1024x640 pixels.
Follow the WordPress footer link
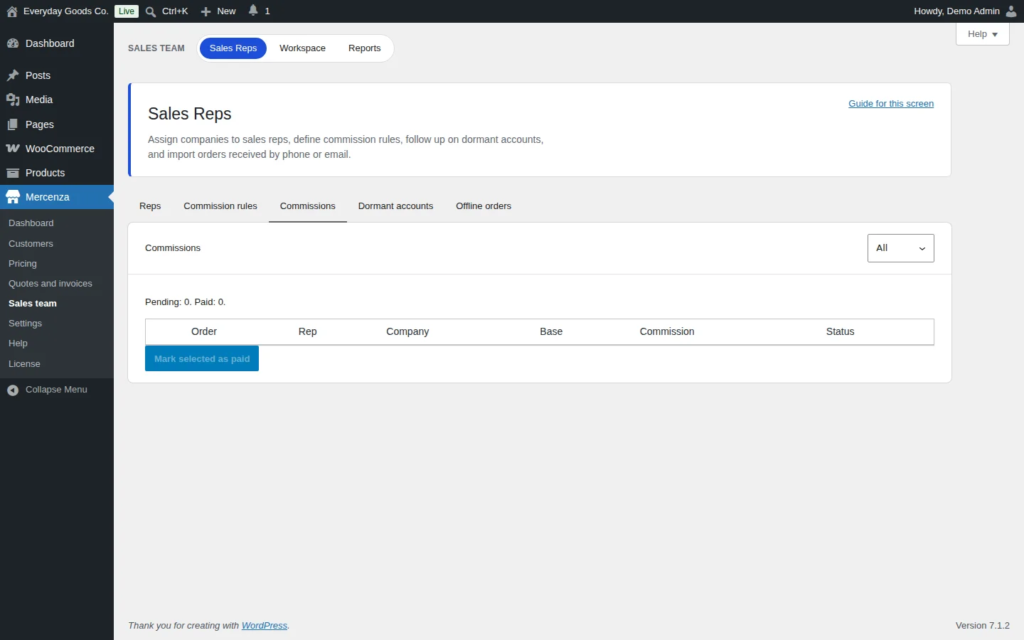pos(264,625)
